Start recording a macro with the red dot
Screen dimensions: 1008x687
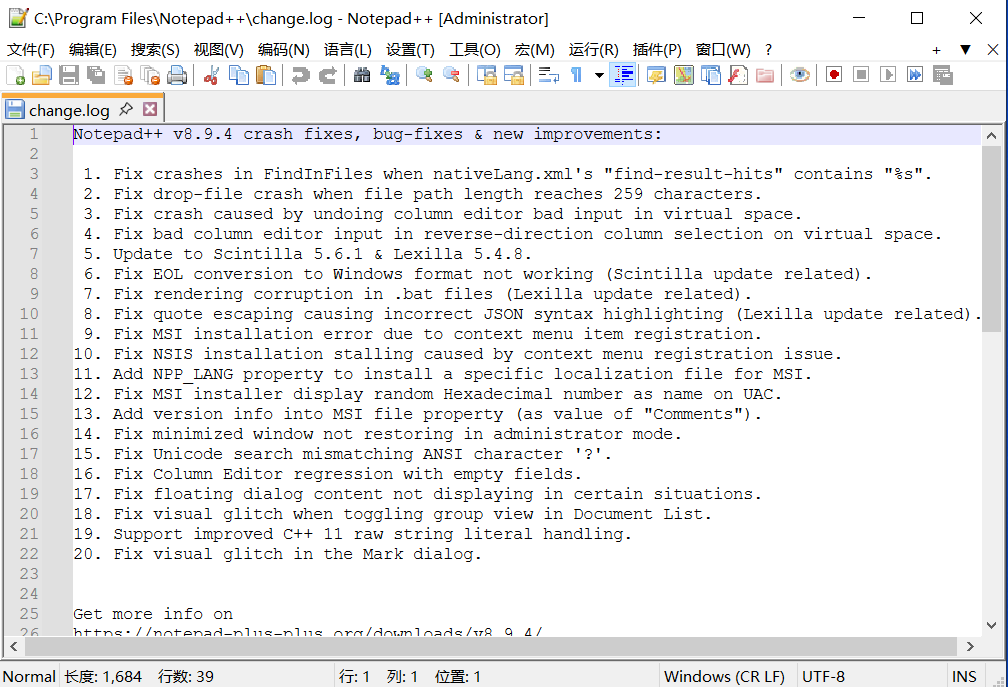click(834, 75)
